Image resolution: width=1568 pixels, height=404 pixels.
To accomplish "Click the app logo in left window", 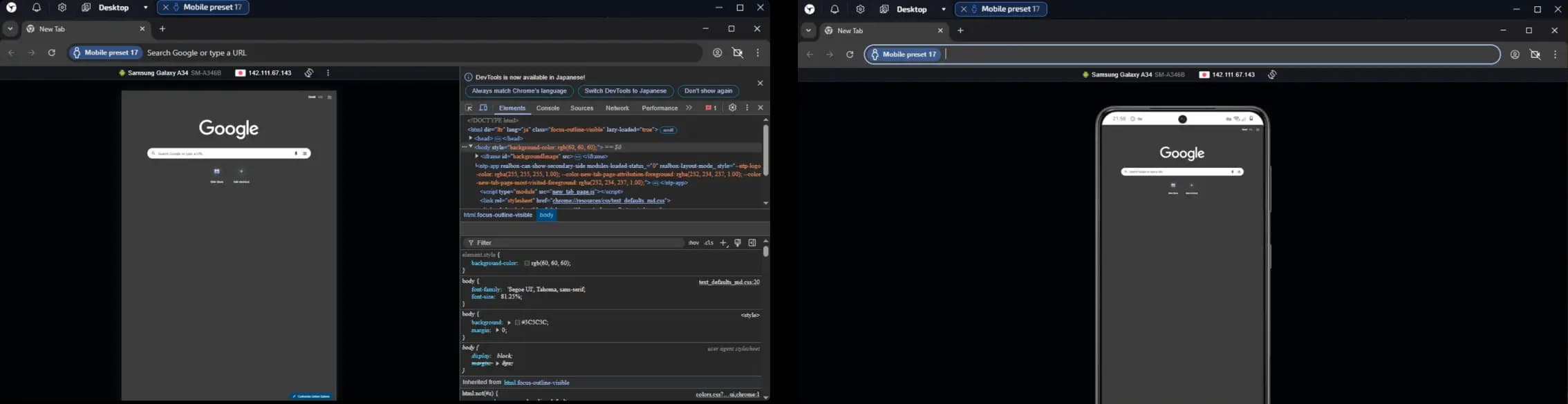I will click(x=12, y=8).
